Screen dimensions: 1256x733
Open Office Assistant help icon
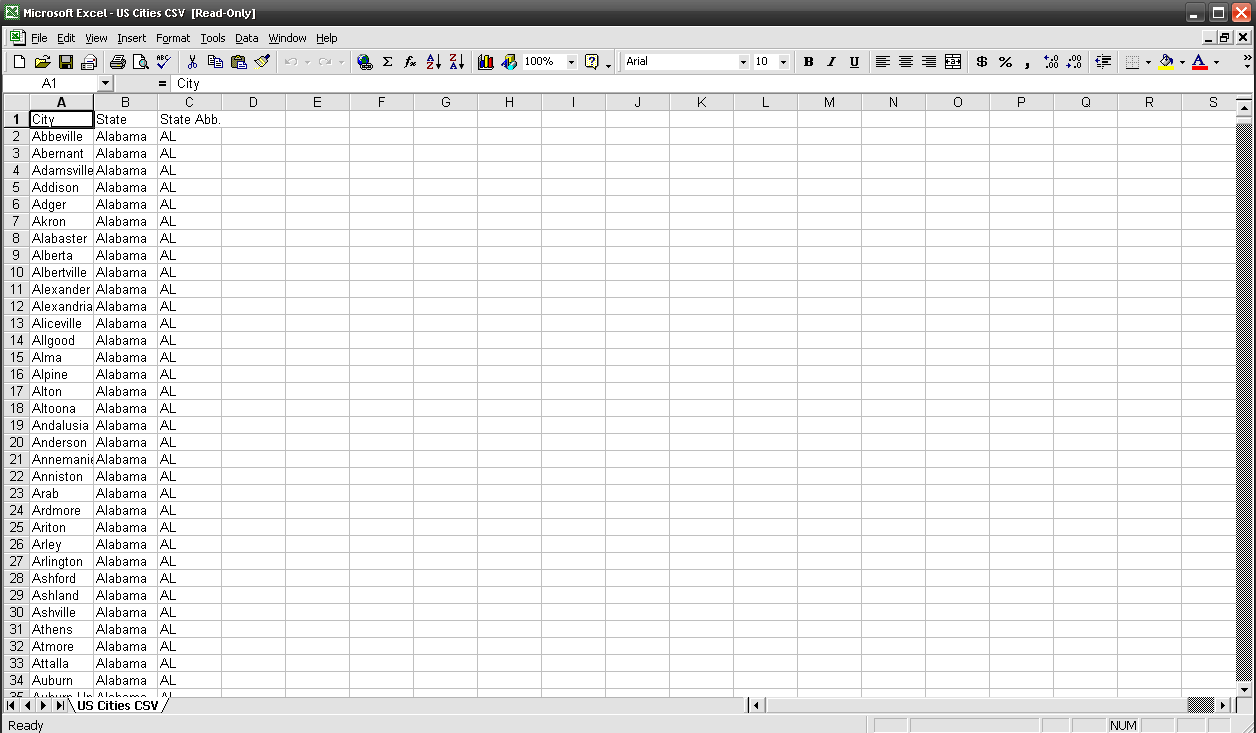[592, 62]
